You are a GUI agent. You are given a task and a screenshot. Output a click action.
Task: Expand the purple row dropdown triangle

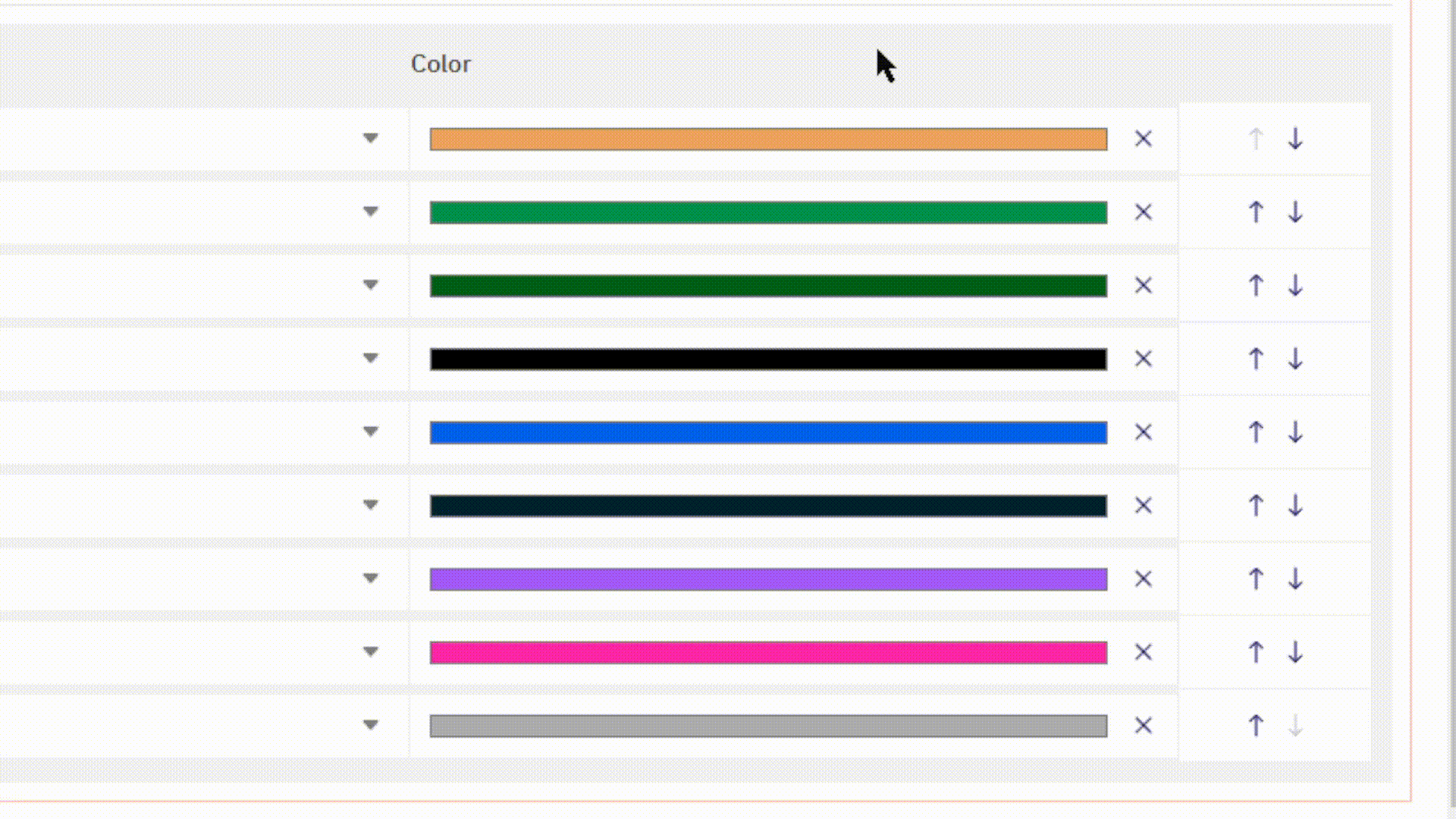coord(372,578)
